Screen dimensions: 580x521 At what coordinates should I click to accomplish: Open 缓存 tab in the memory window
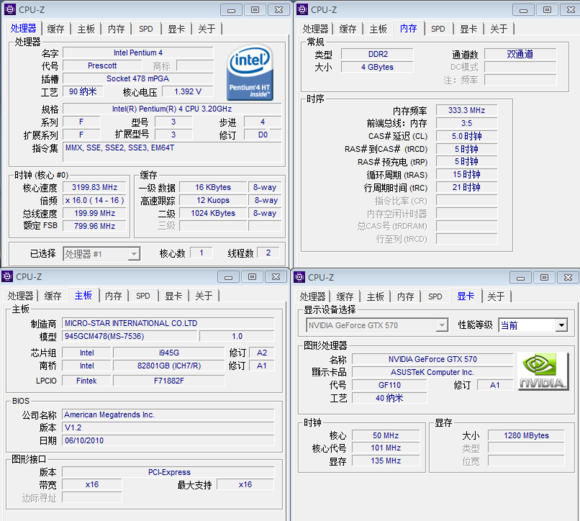click(348, 28)
